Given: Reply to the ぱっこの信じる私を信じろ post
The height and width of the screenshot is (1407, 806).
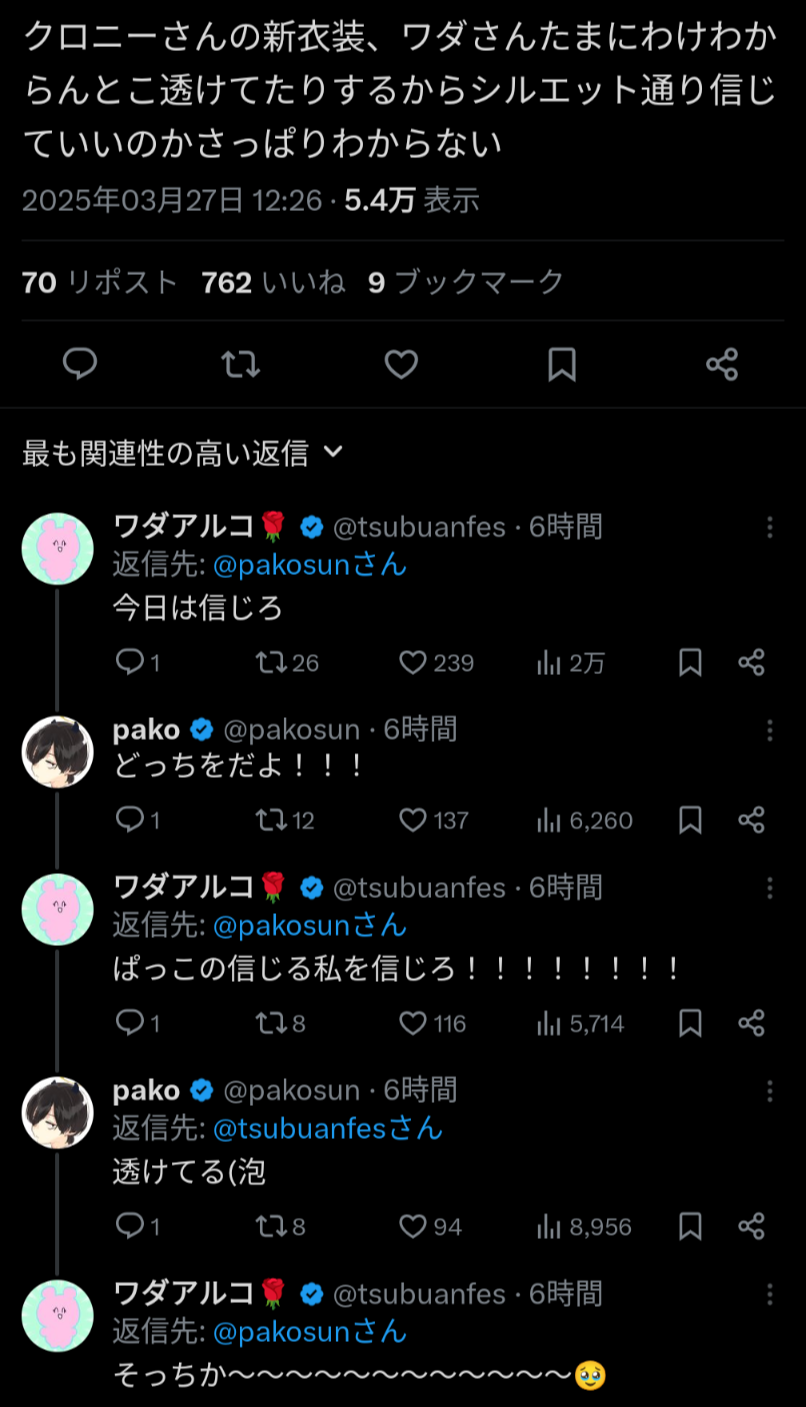Looking at the screenshot, I should (x=130, y=1023).
